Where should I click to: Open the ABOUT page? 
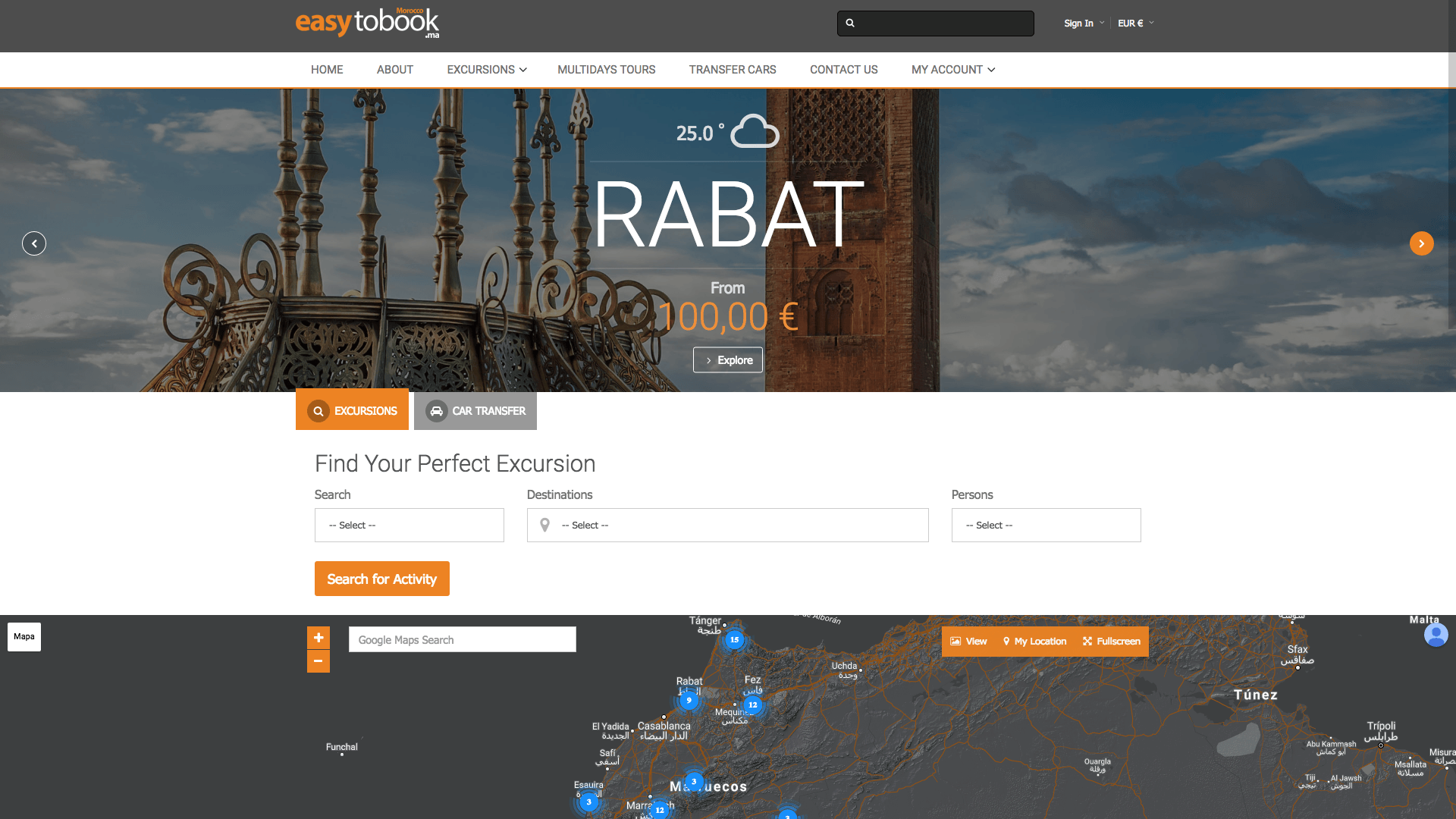point(395,70)
